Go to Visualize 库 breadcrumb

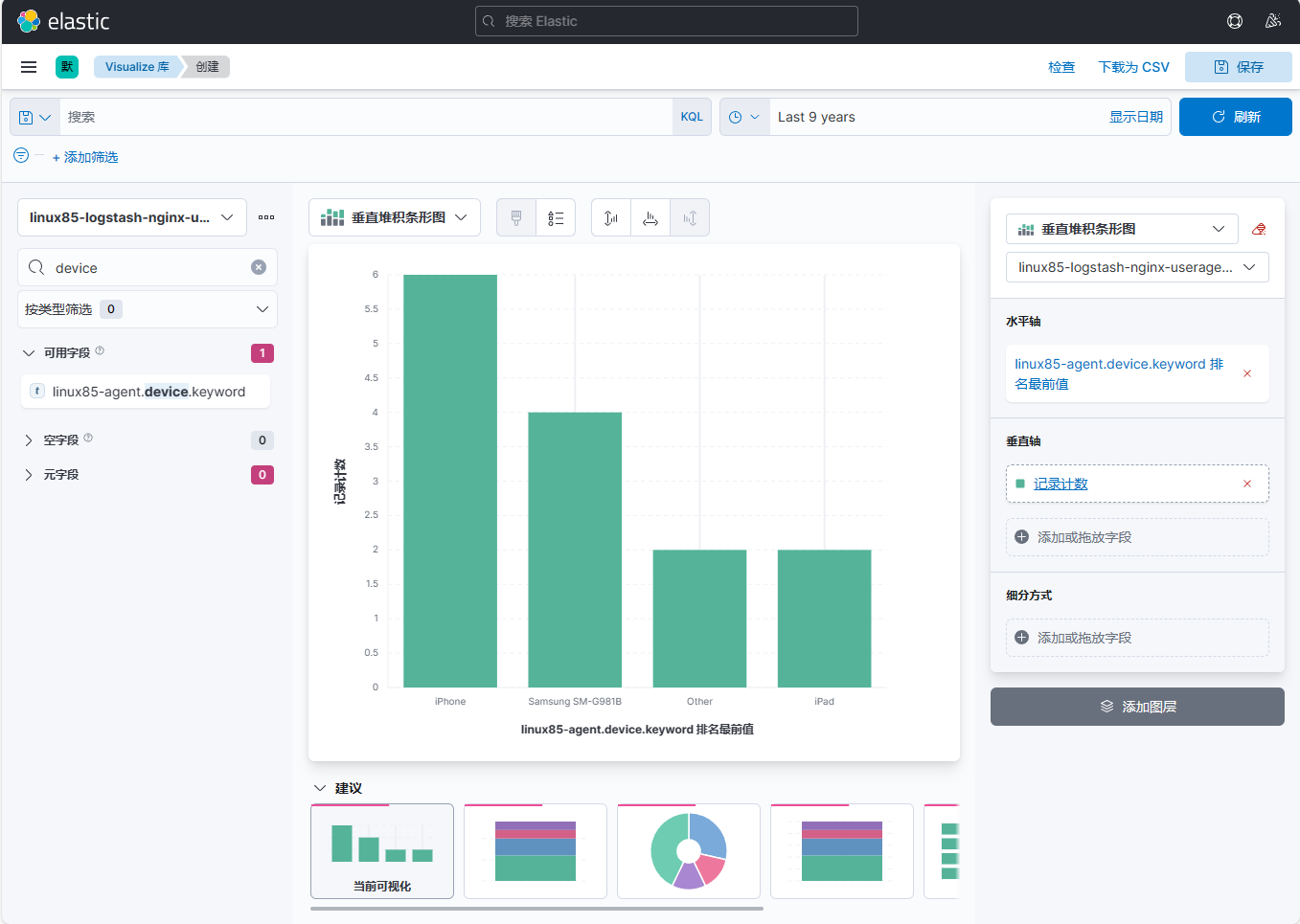(x=137, y=67)
